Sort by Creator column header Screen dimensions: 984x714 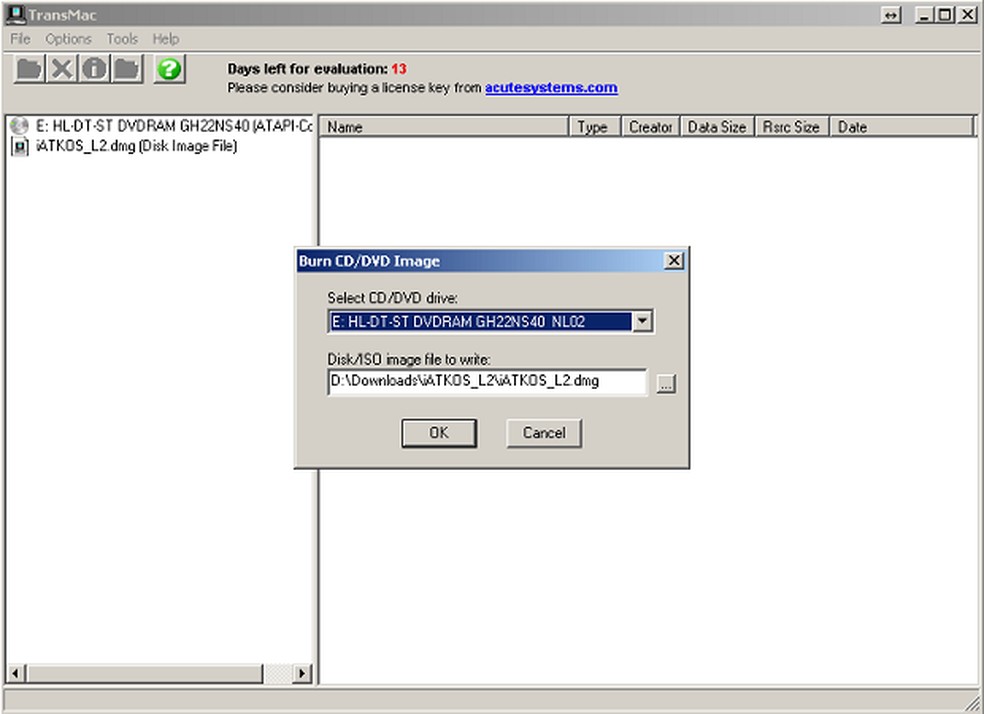click(650, 127)
